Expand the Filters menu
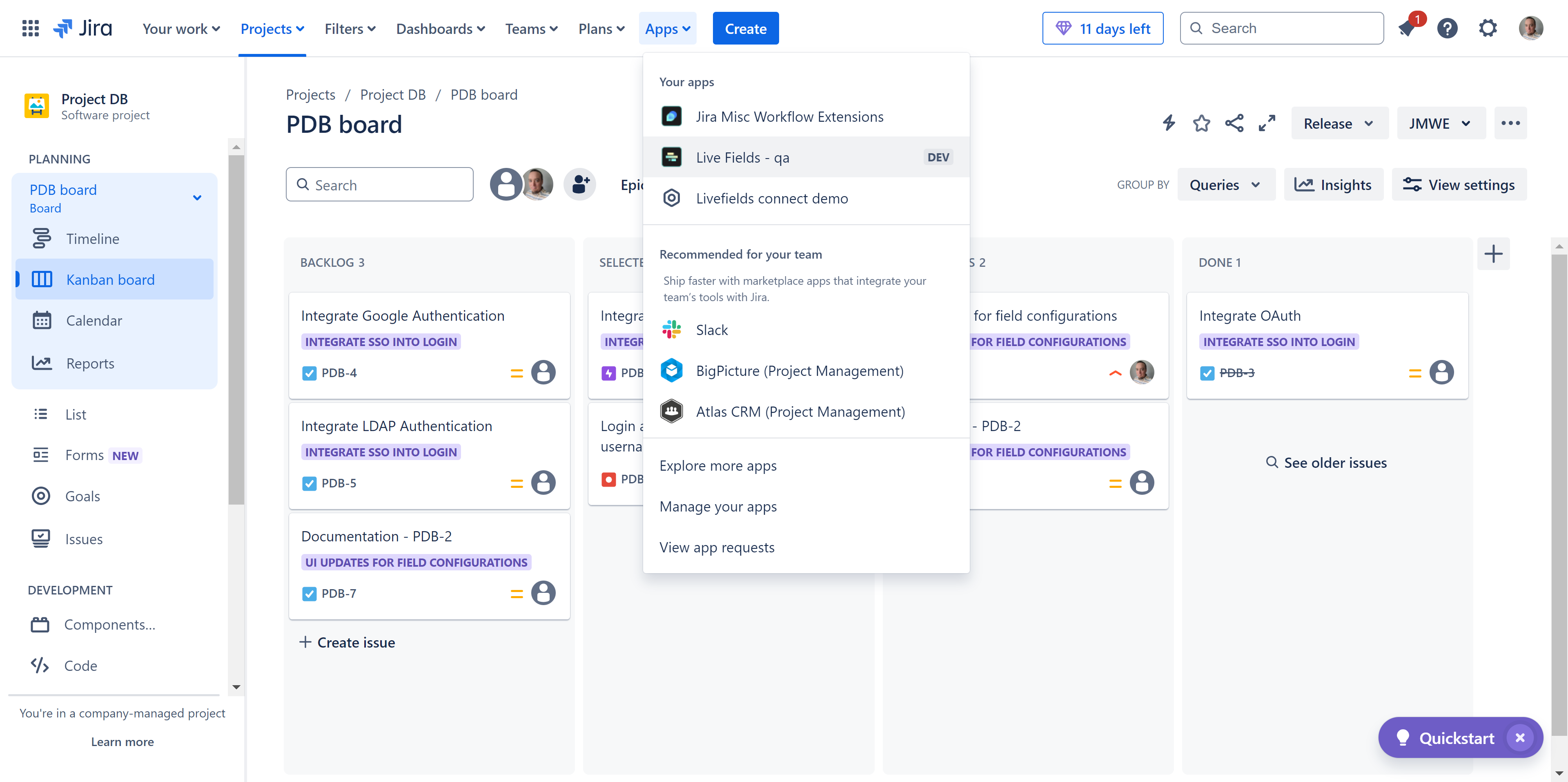1568x782 pixels. click(350, 29)
